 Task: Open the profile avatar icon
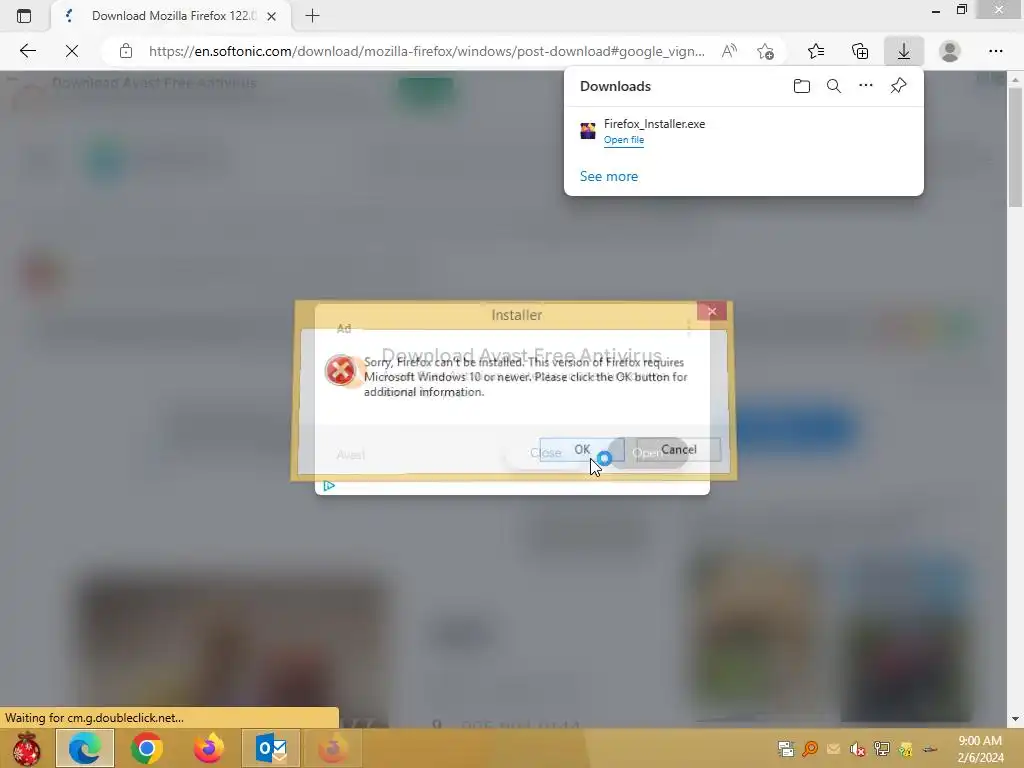pyautogui.click(x=950, y=51)
